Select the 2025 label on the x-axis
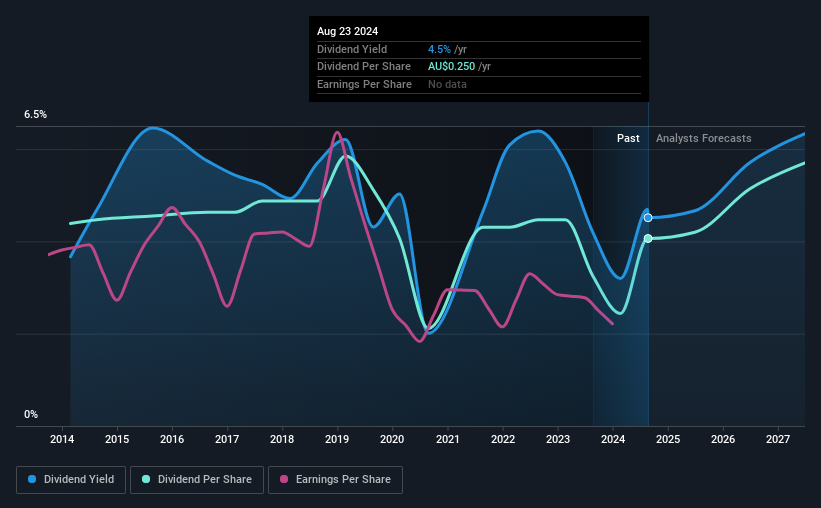The height and width of the screenshot is (508, 821). coord(668,439)
